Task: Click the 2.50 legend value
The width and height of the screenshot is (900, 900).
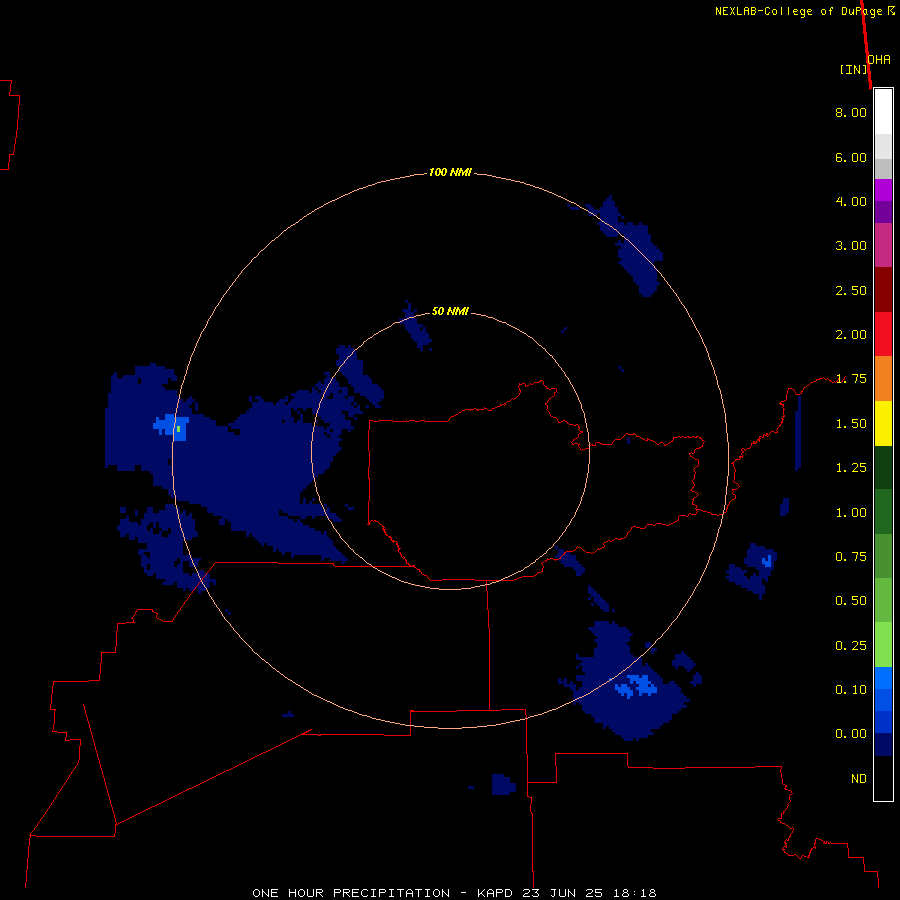Action: 851,290
